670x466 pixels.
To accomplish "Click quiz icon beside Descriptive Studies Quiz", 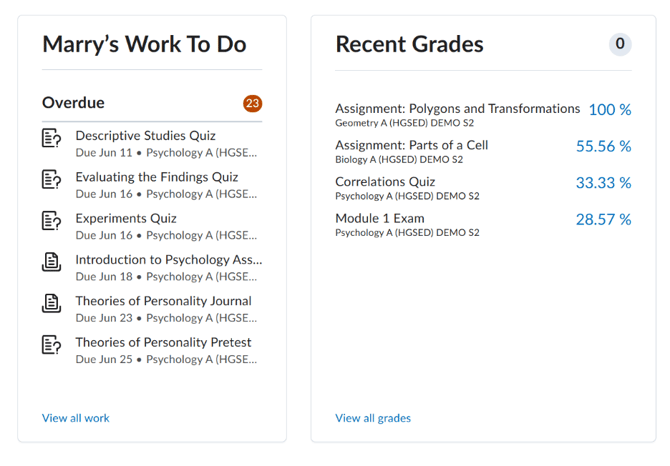I will click(51, 138).
